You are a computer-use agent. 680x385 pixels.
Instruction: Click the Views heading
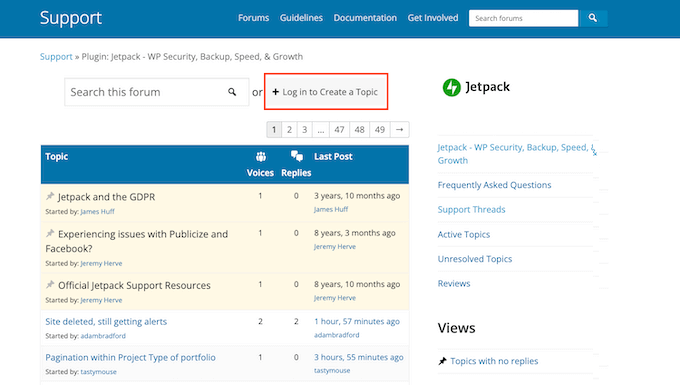click(x=456, y=328)
